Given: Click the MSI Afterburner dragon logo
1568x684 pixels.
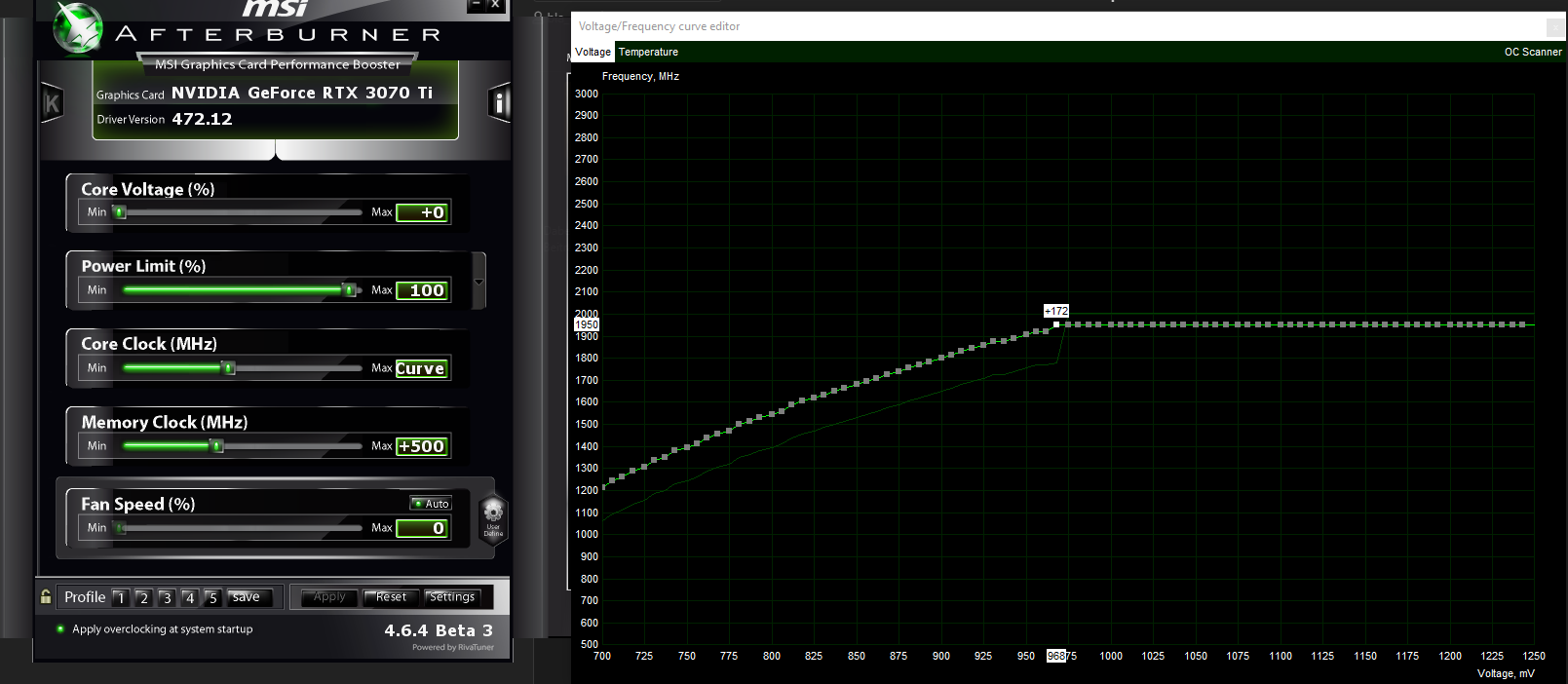Looking at the screenshot, I should pyautogui.click(x=78, y=27).
